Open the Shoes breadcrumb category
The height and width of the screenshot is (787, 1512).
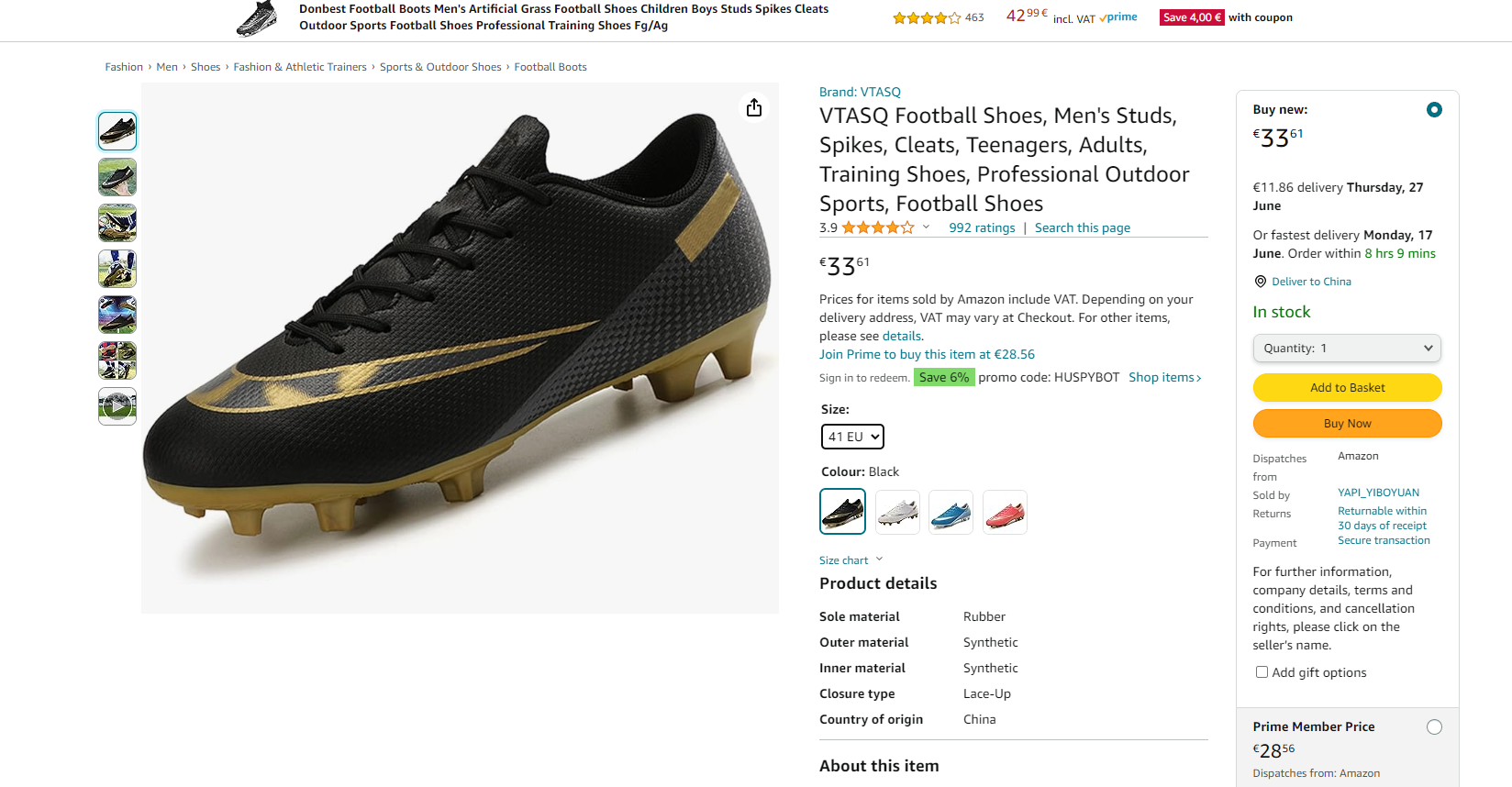click(206, 67)
